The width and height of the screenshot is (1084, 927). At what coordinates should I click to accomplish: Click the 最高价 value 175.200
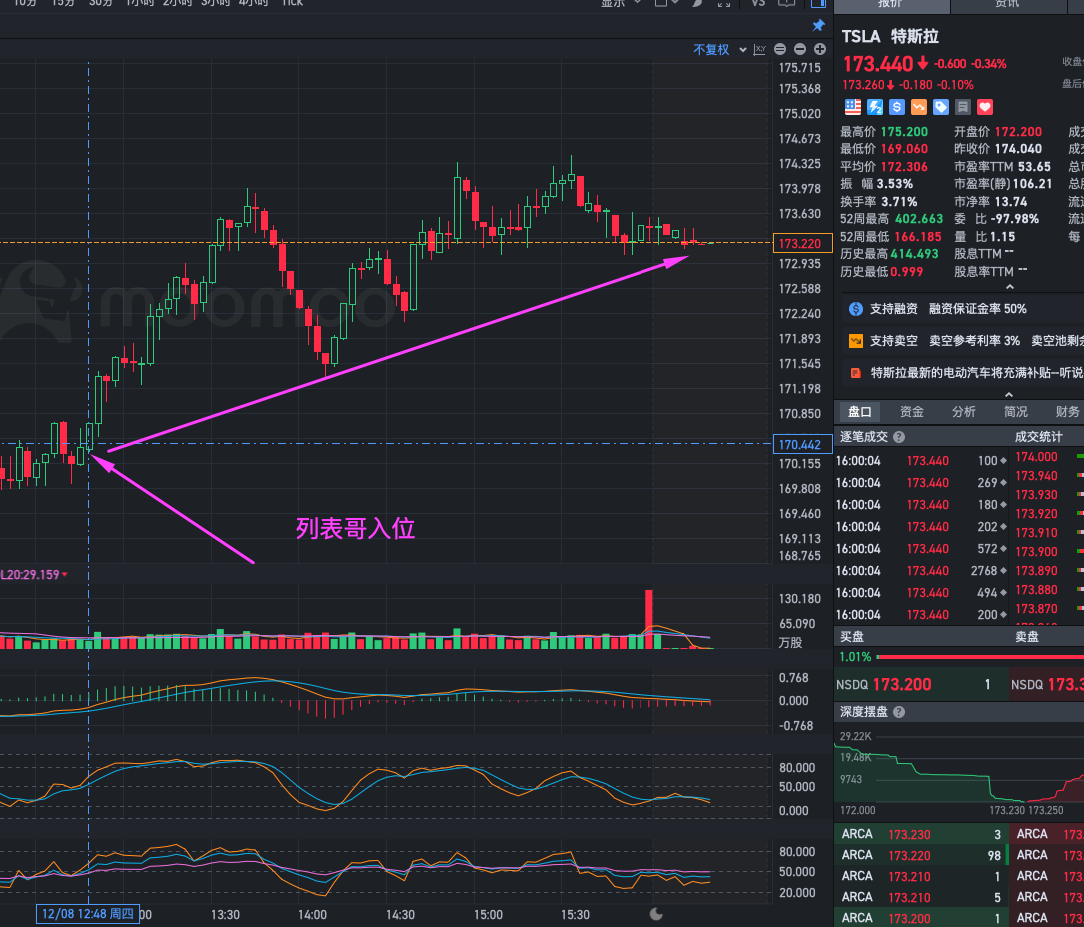[904, 132]
